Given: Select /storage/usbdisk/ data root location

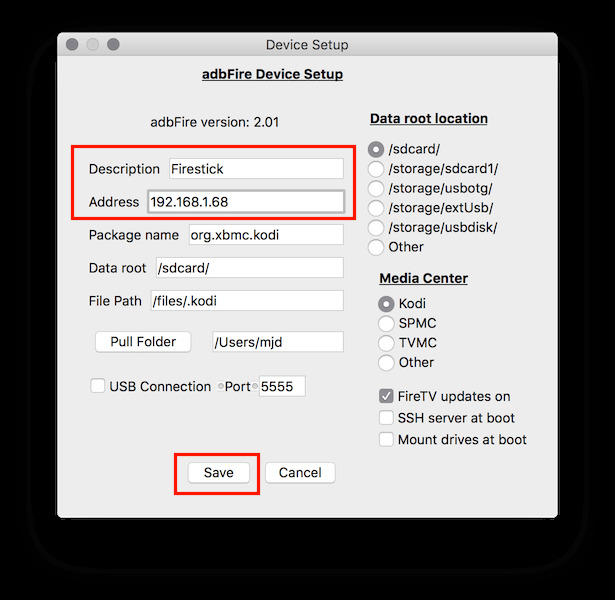Looking at the screenshot, I should coord(376,227).
